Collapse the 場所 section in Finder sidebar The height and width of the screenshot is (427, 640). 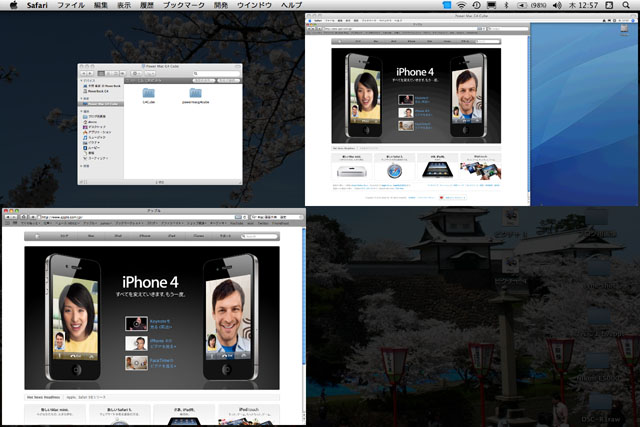click(x=82, y=111)
